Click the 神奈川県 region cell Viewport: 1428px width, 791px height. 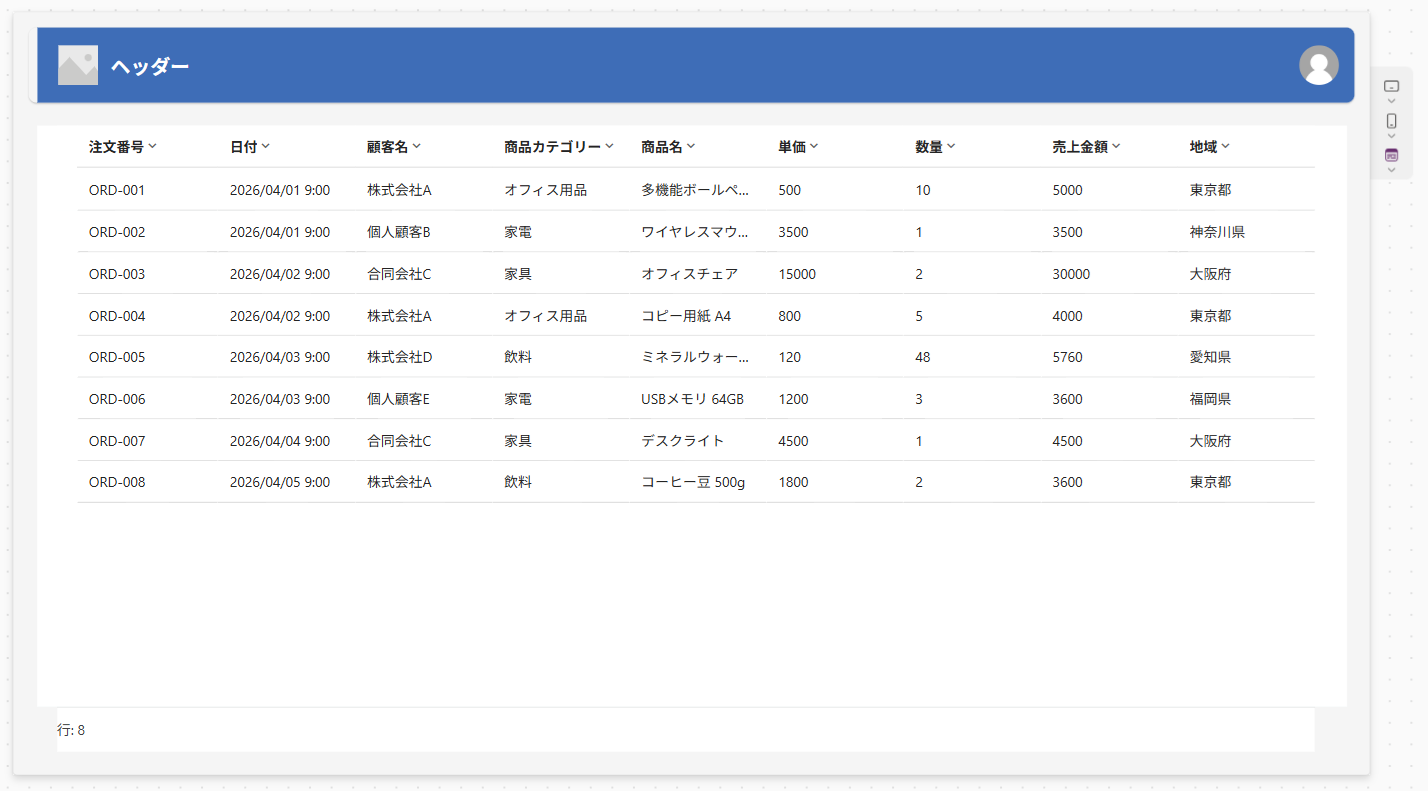click(1217, 232)
